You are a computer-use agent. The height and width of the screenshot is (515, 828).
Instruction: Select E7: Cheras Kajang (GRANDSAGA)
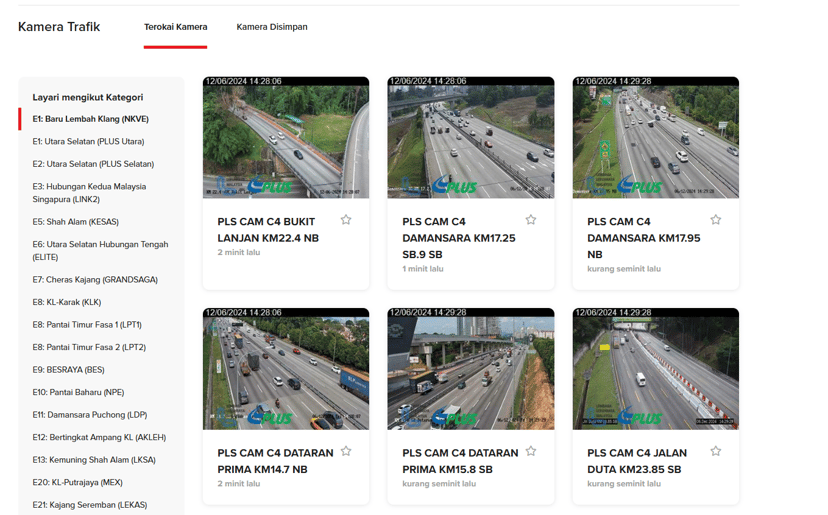(x=95, y=279)
